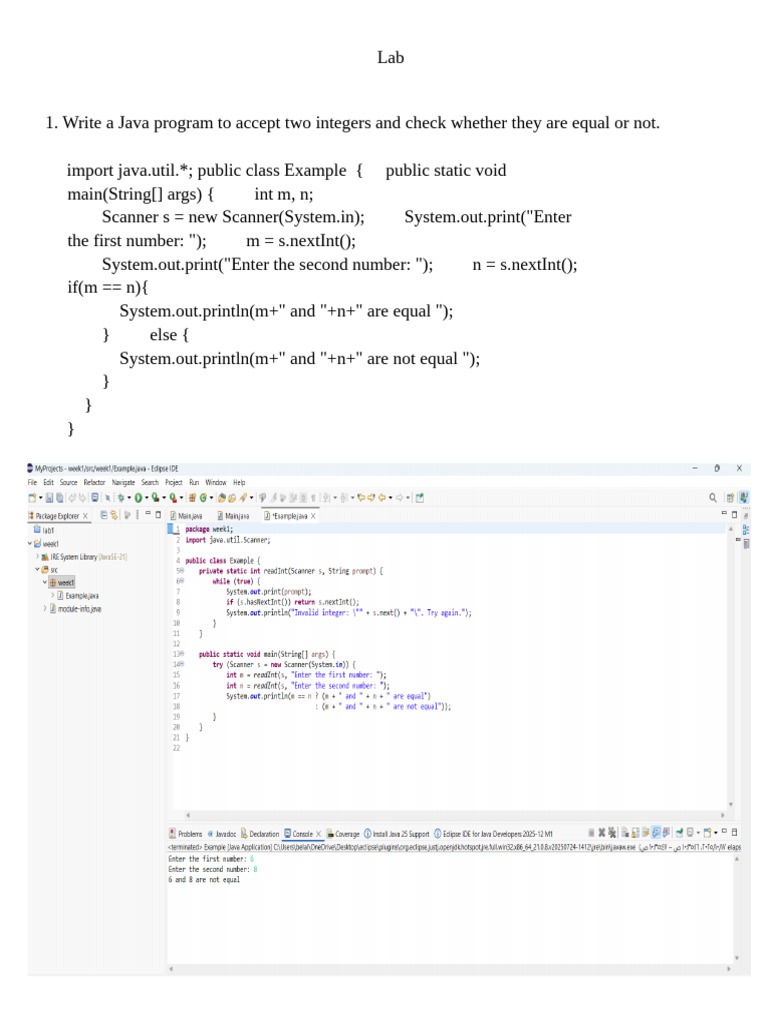Click the Coverage launch toolbar icon
This screenshot has width=768, height=1024.
155,498
